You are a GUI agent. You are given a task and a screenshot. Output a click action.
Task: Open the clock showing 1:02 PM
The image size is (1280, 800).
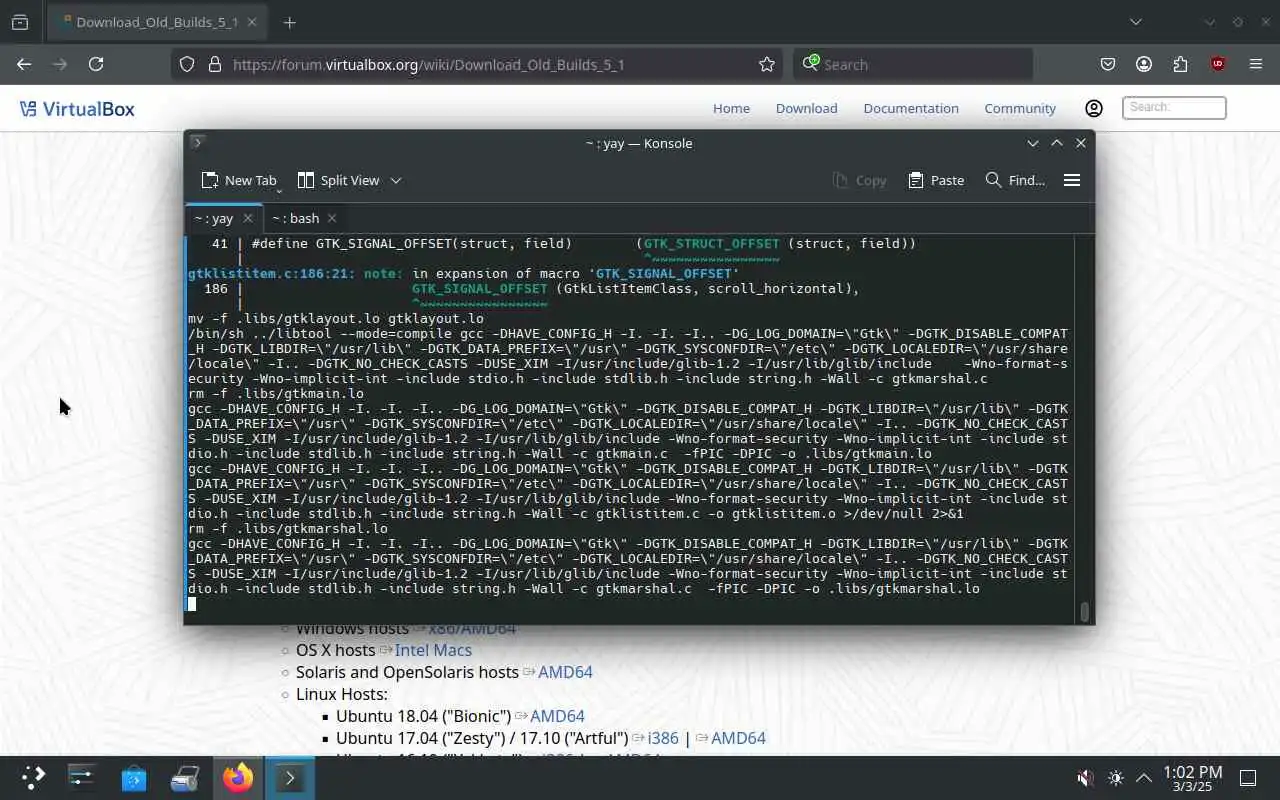(1193, 779)
